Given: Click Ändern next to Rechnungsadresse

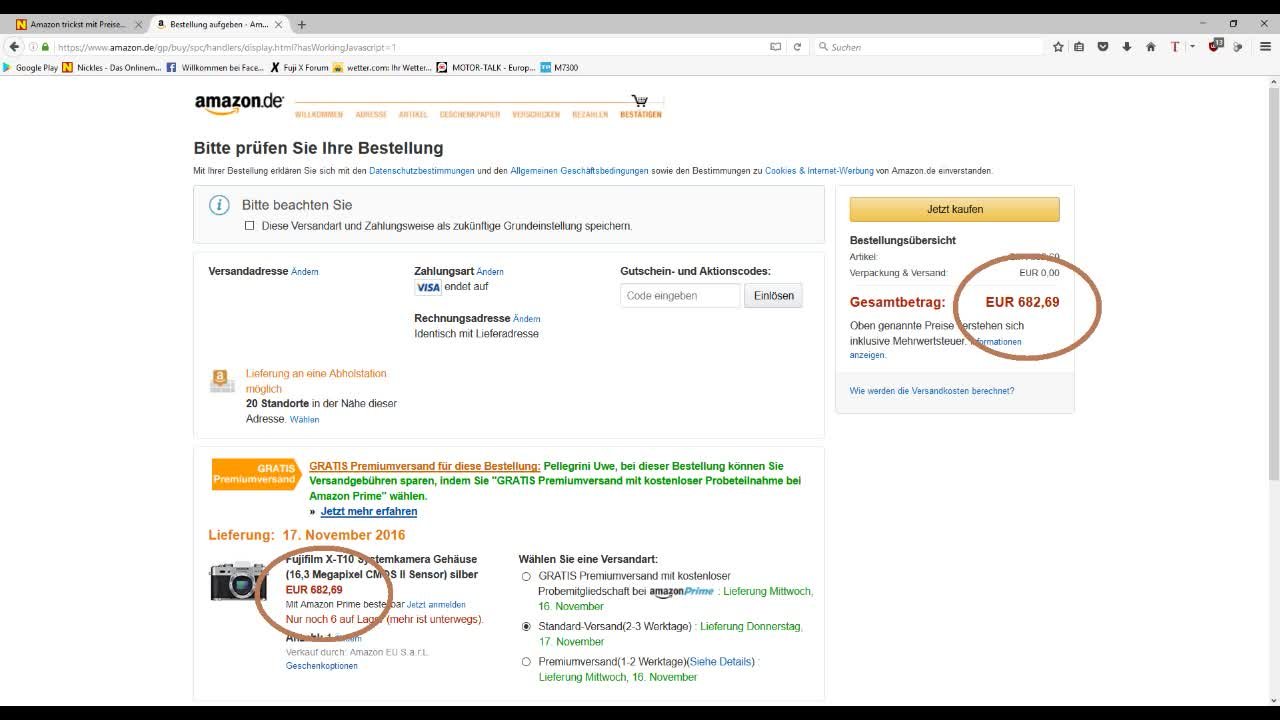Looking at the screenshot, I should pos(527,319).
